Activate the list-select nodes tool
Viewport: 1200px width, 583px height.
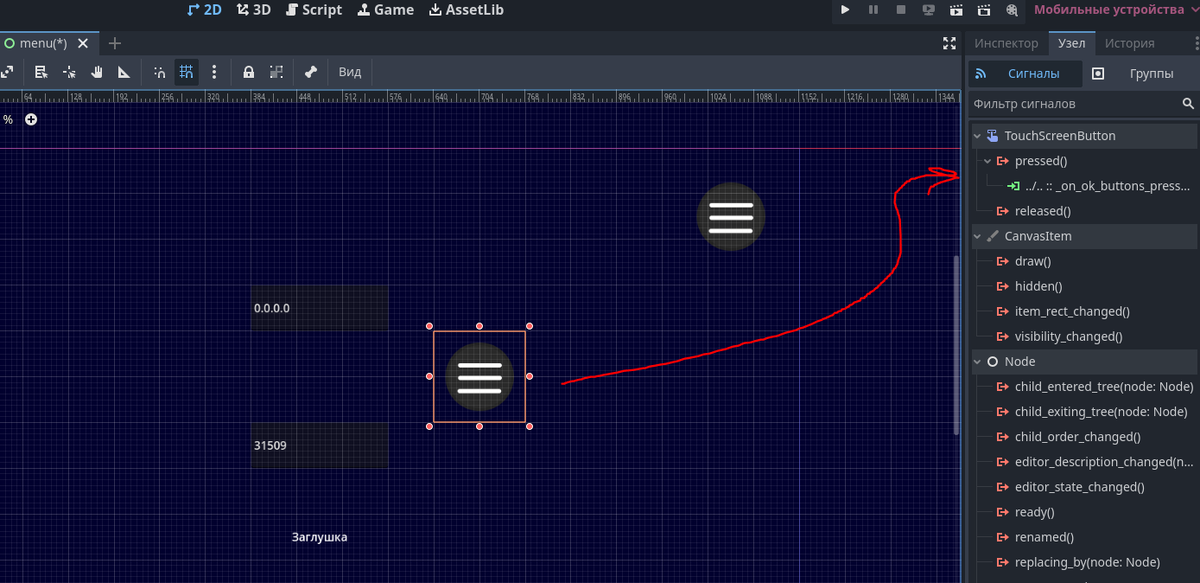[41, 72]
